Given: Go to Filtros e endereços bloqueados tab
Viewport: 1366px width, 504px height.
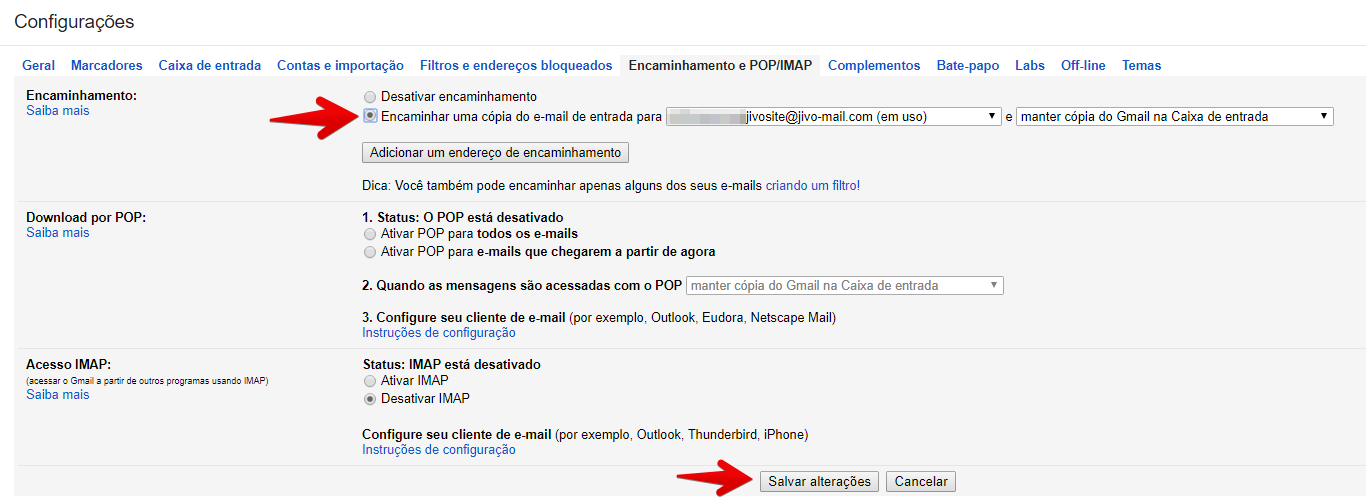Looking at the screenshot, I should pos(516,66).
